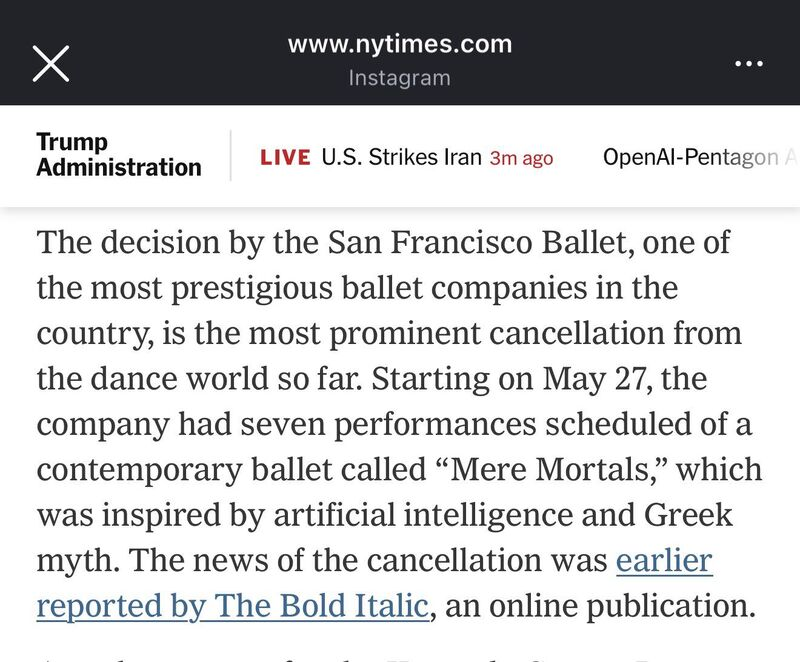800x662 pixels.
Task: Click the Instagram label under the URL
Action: [x=399, y=78]
